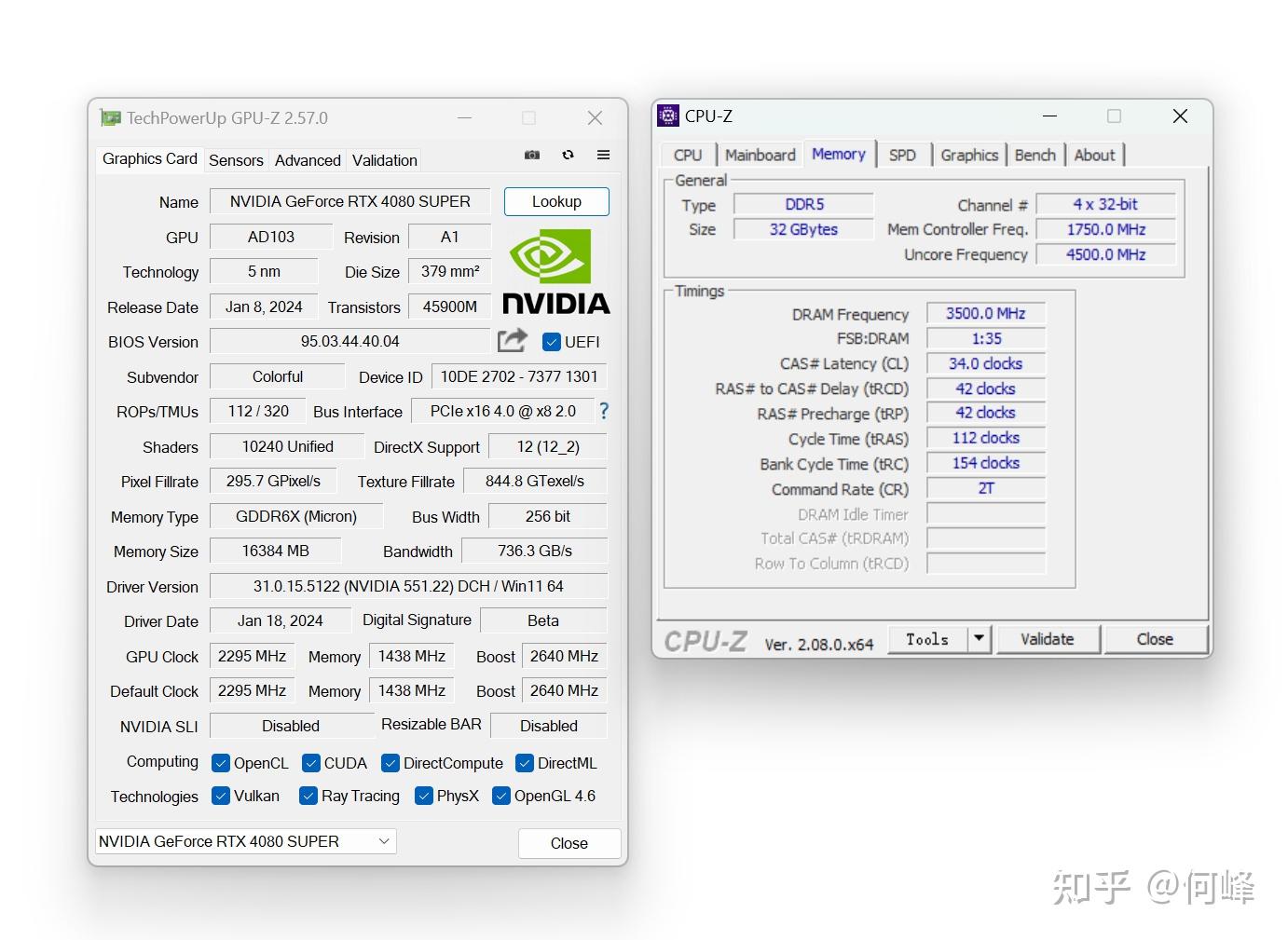
Task: Toggle the UEFI checkbox
Action: (551, 342)
